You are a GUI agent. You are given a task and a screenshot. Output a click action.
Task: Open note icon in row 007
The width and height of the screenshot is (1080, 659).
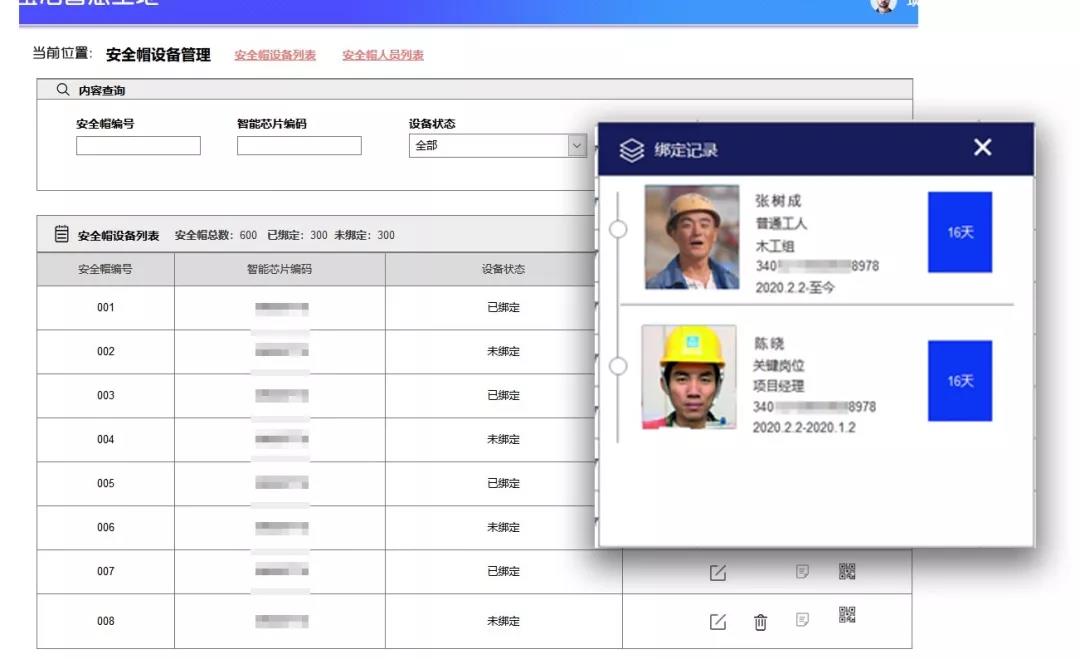(x=802, y=571)
